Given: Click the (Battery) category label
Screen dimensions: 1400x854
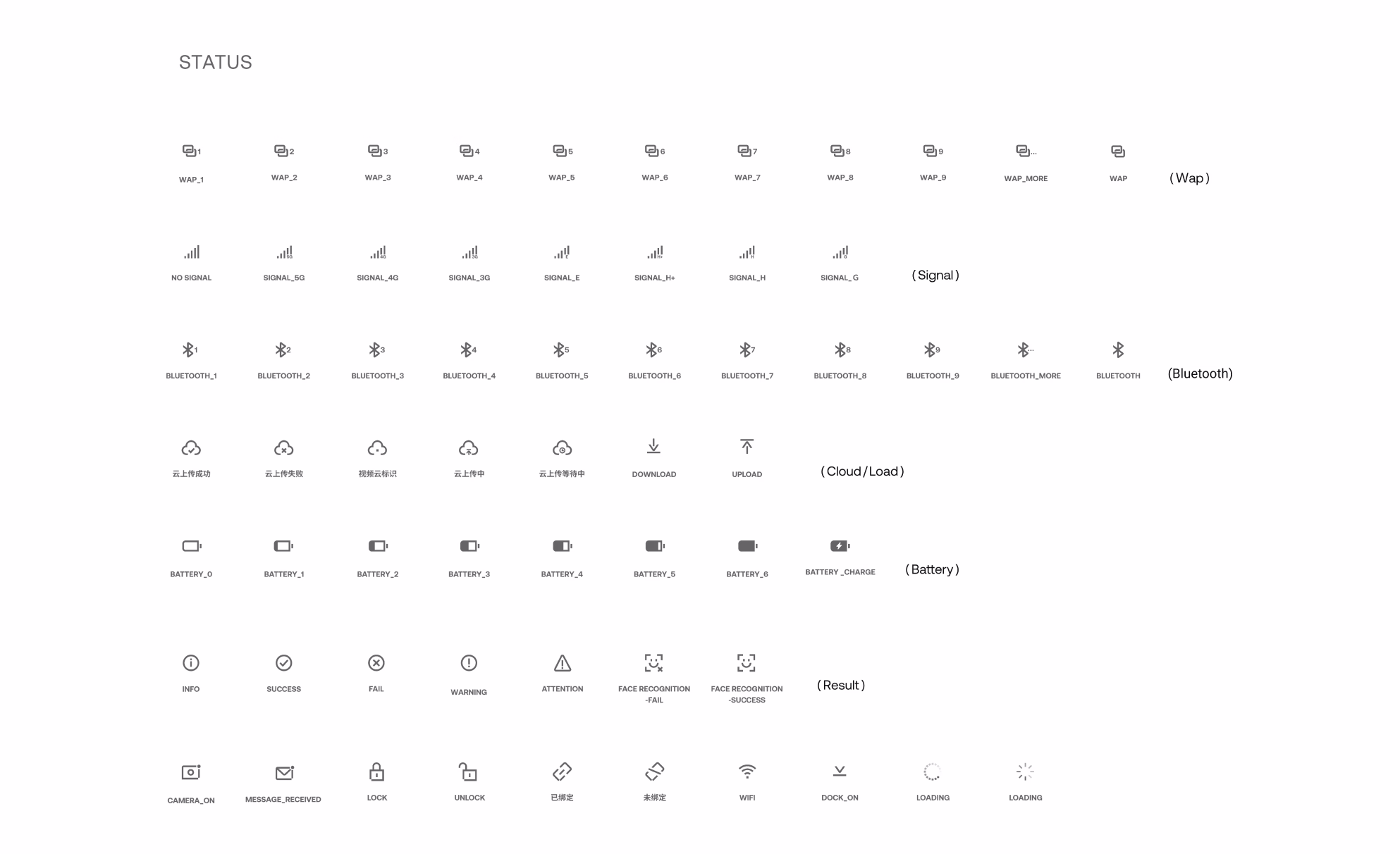Looking at the screenshot, I should tap(932, 569).
